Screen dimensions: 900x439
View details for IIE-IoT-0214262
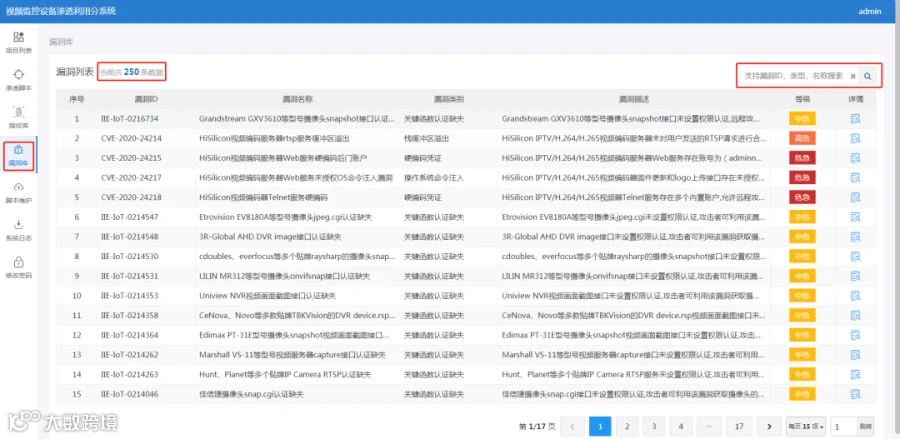click(x=855, y=355)
